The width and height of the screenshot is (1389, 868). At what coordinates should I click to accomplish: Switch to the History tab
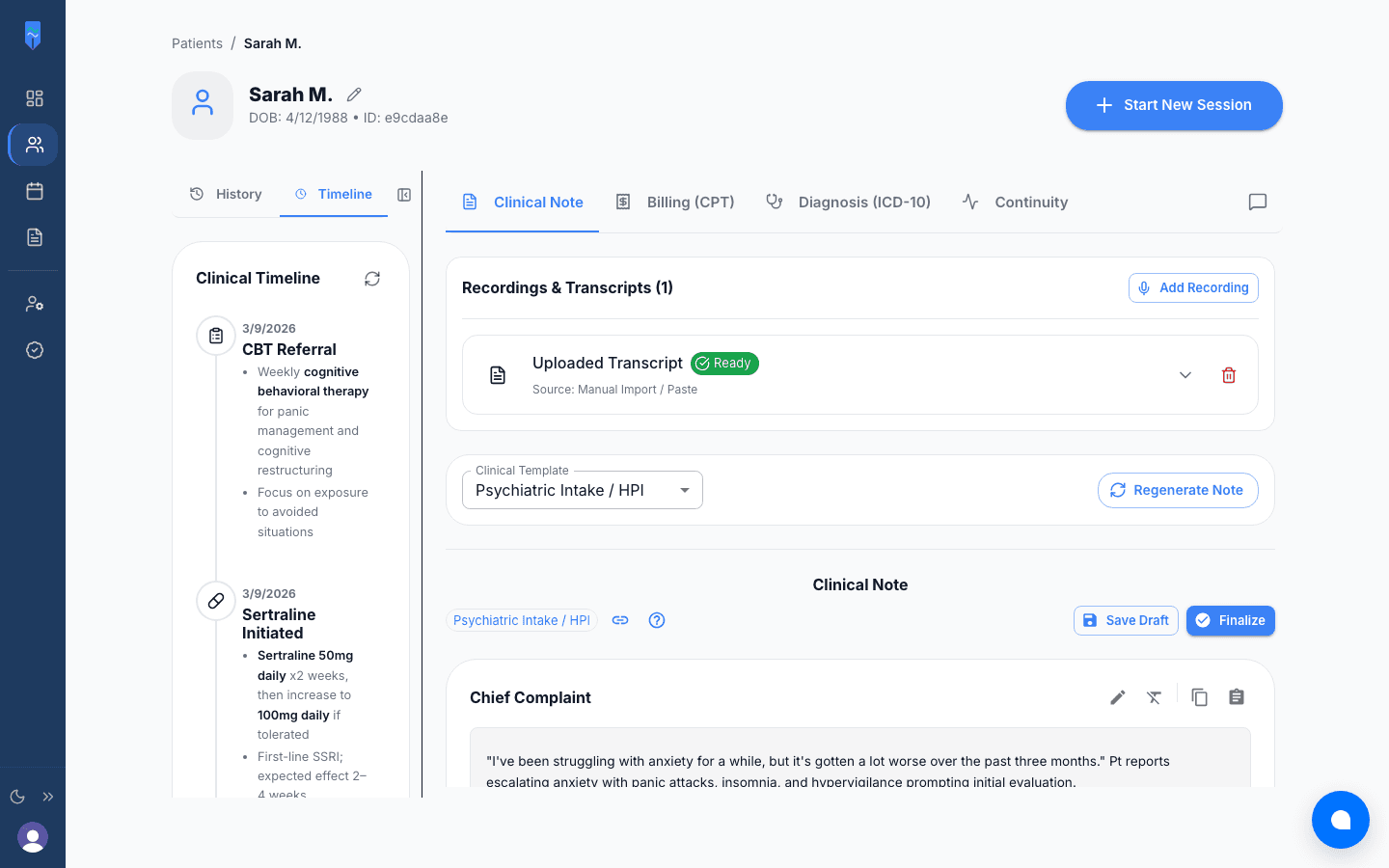coord(226,194)
